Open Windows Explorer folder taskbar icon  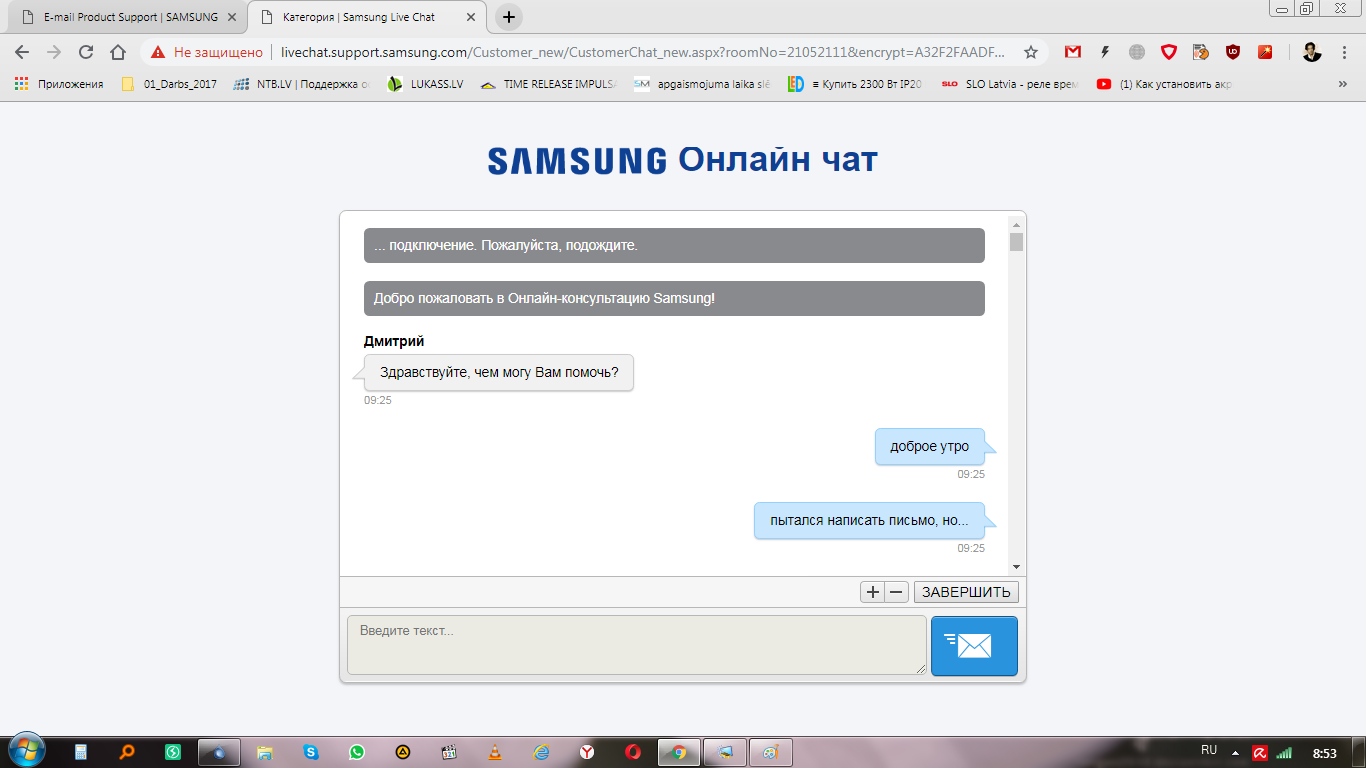click(x=265, y=752)
